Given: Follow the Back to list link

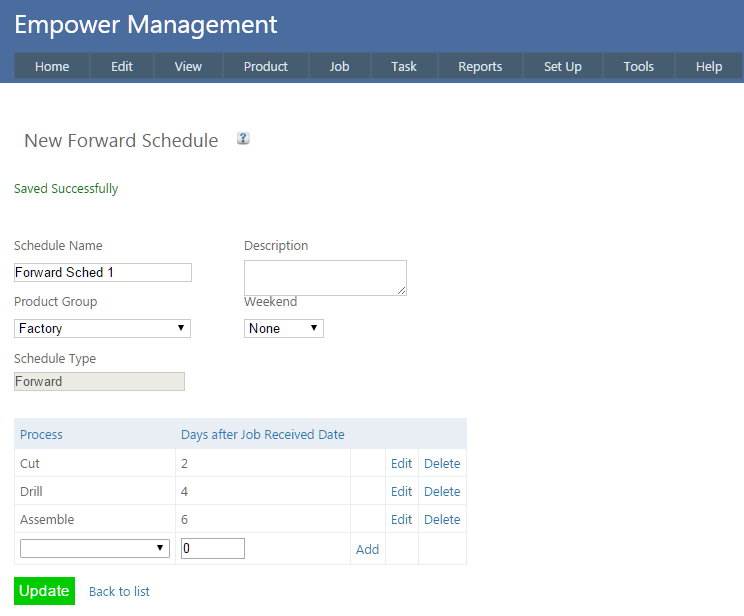Looking at the screenshot, I should (x=119, y=591).
